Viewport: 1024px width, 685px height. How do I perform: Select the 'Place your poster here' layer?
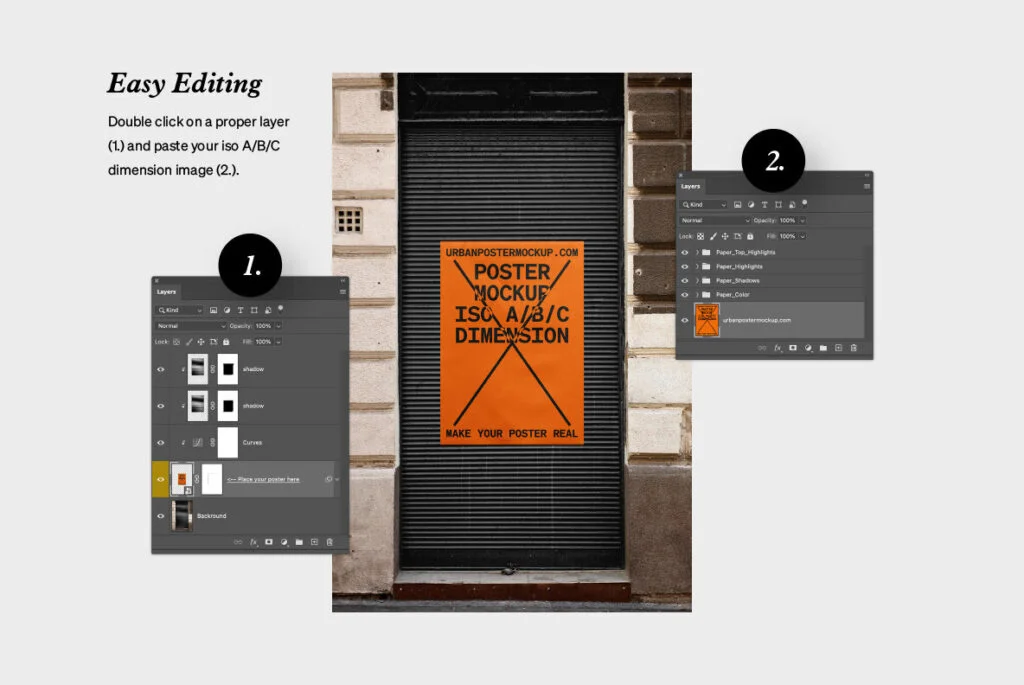coord(263,480)
